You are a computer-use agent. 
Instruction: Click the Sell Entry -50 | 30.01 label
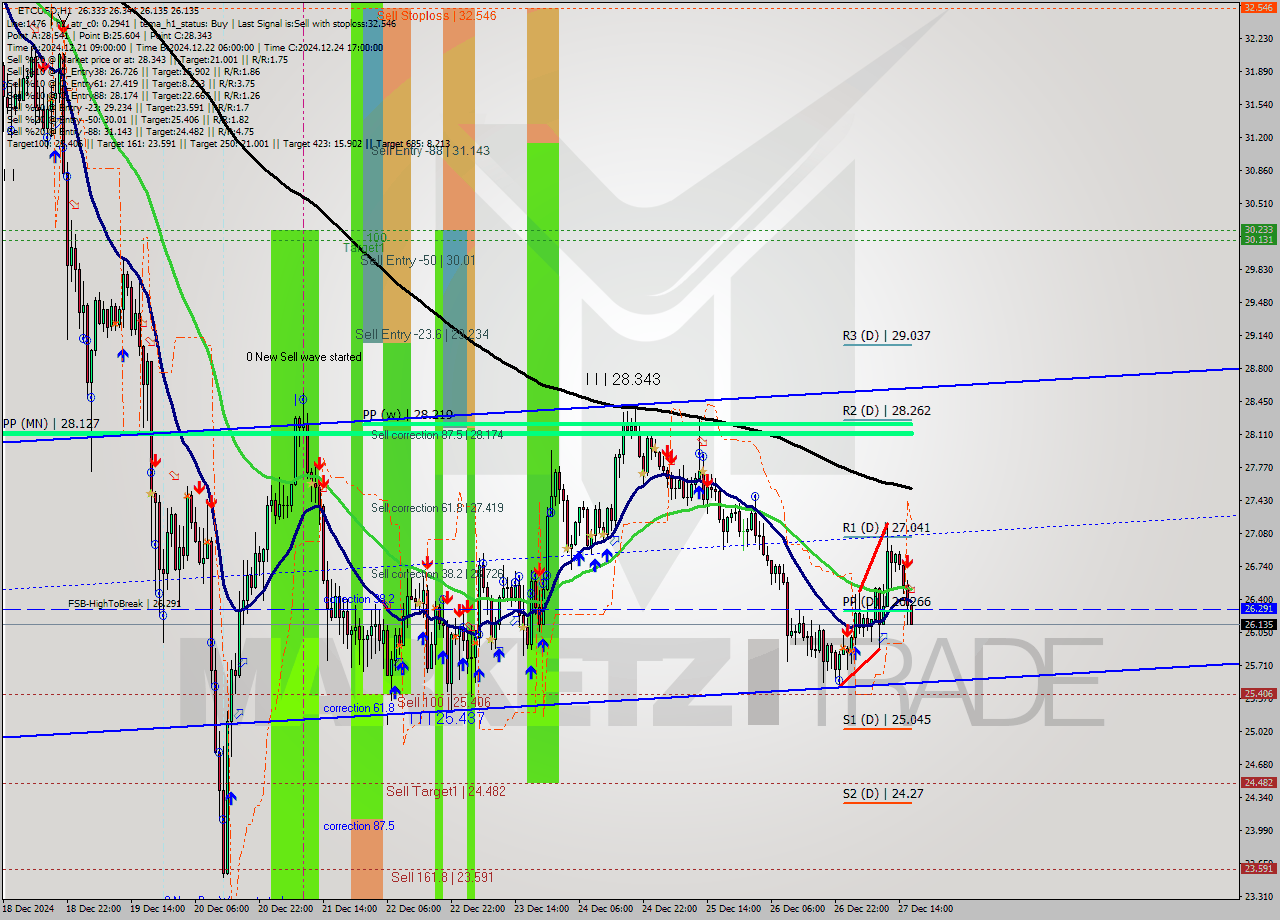coord(418,260)
